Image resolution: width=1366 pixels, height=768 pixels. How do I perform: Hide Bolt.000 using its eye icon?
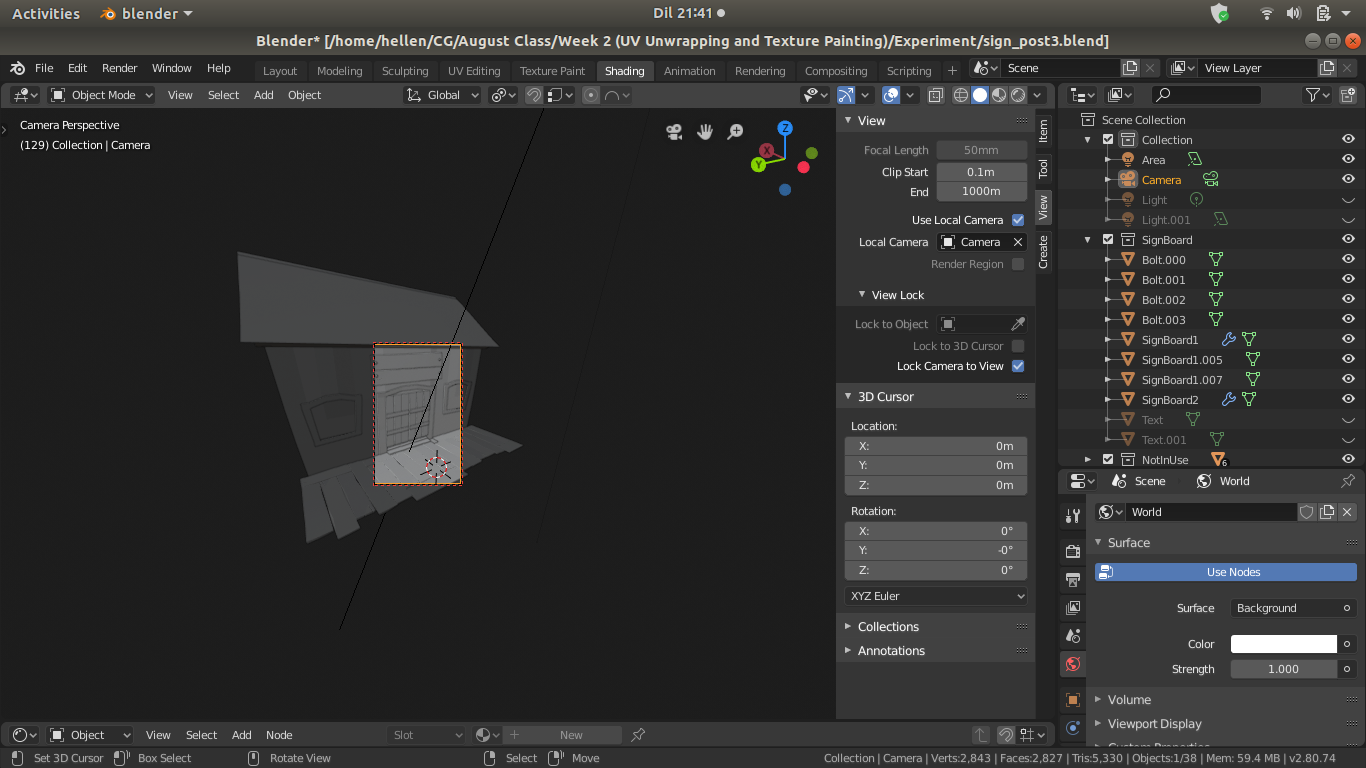pyautogui.click(x=1348, y=260)
